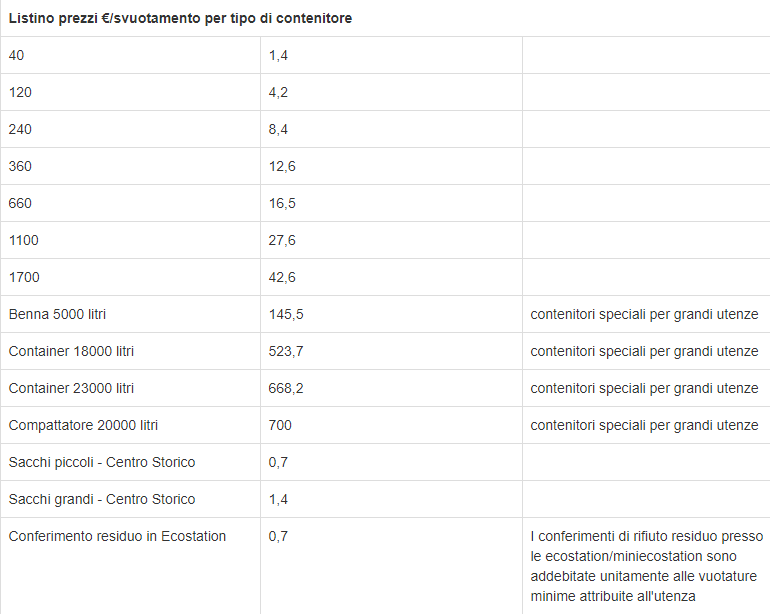Select 'Compattatore 20000 litri' row label
The height and width of the screenshot is (614, 770).
click(x=83, y=425)
